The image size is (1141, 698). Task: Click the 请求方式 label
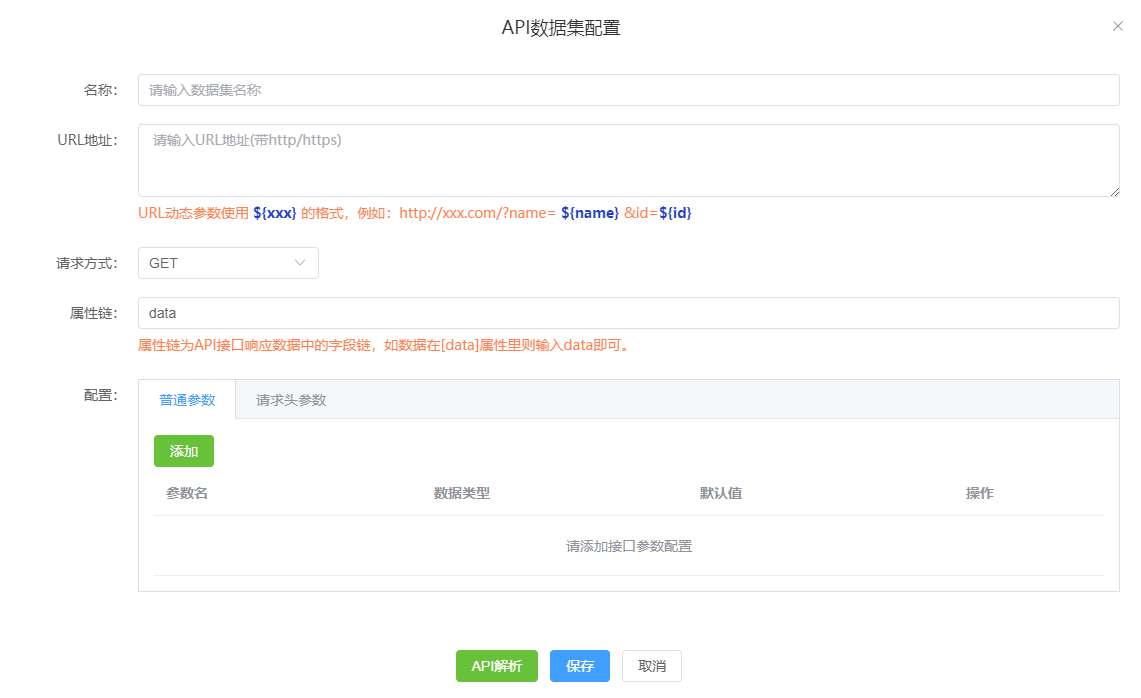tap(87, 263)
